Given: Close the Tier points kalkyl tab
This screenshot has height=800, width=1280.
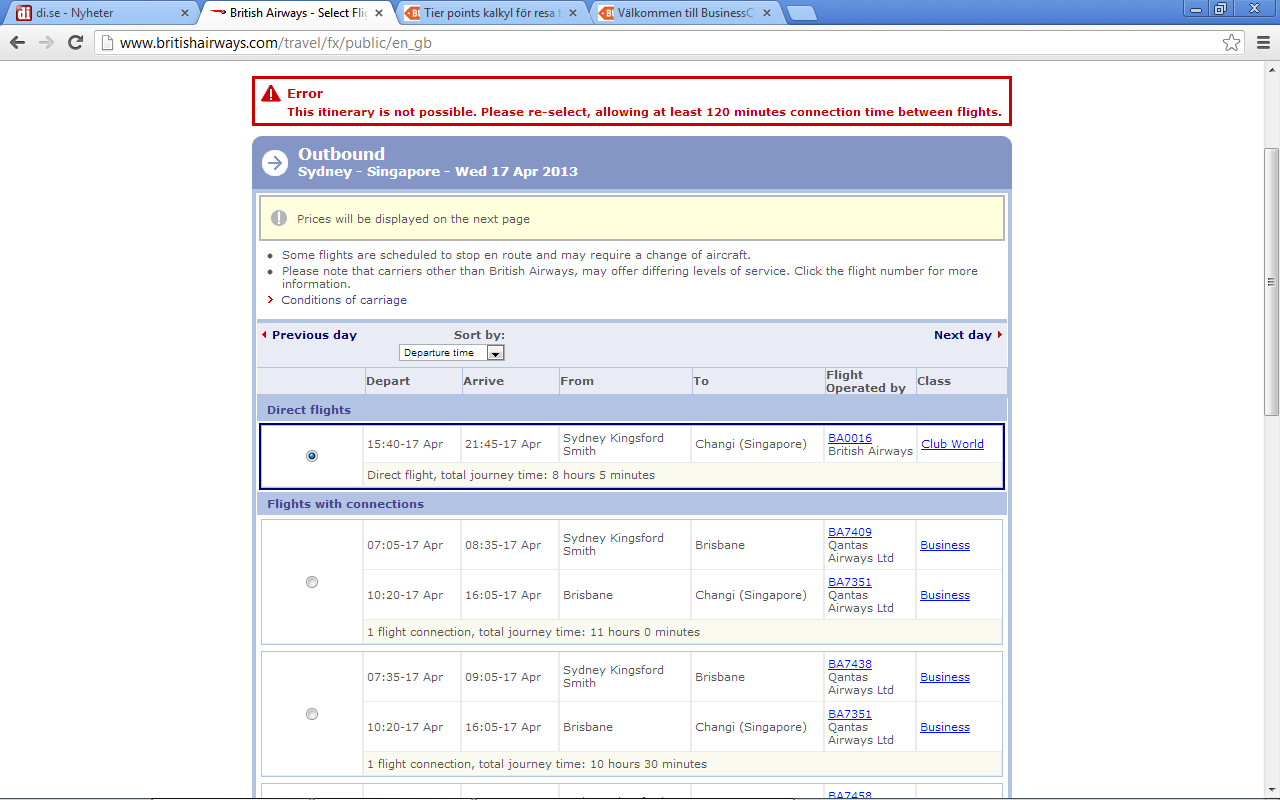Looking at the screenshot, I should [x=574, y=13].
